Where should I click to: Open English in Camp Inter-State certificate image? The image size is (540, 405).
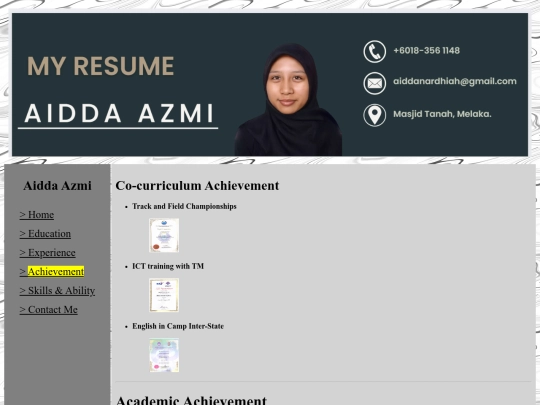point(164,355)
